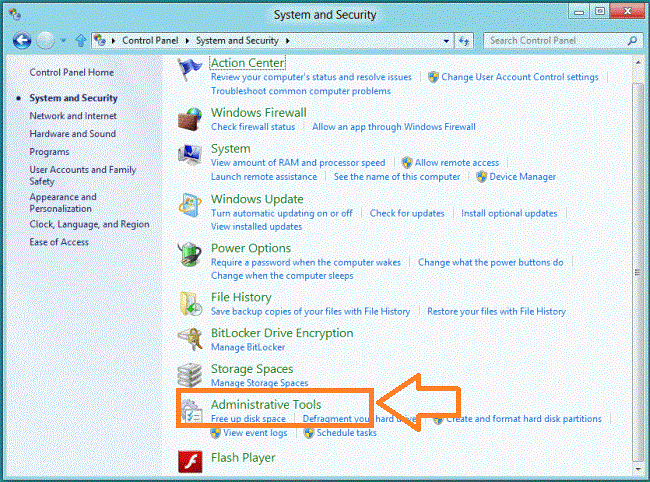Image resolution: width=650 pixels, height=482 pixels.
Task: Click Check for updates
Action: 407,213
